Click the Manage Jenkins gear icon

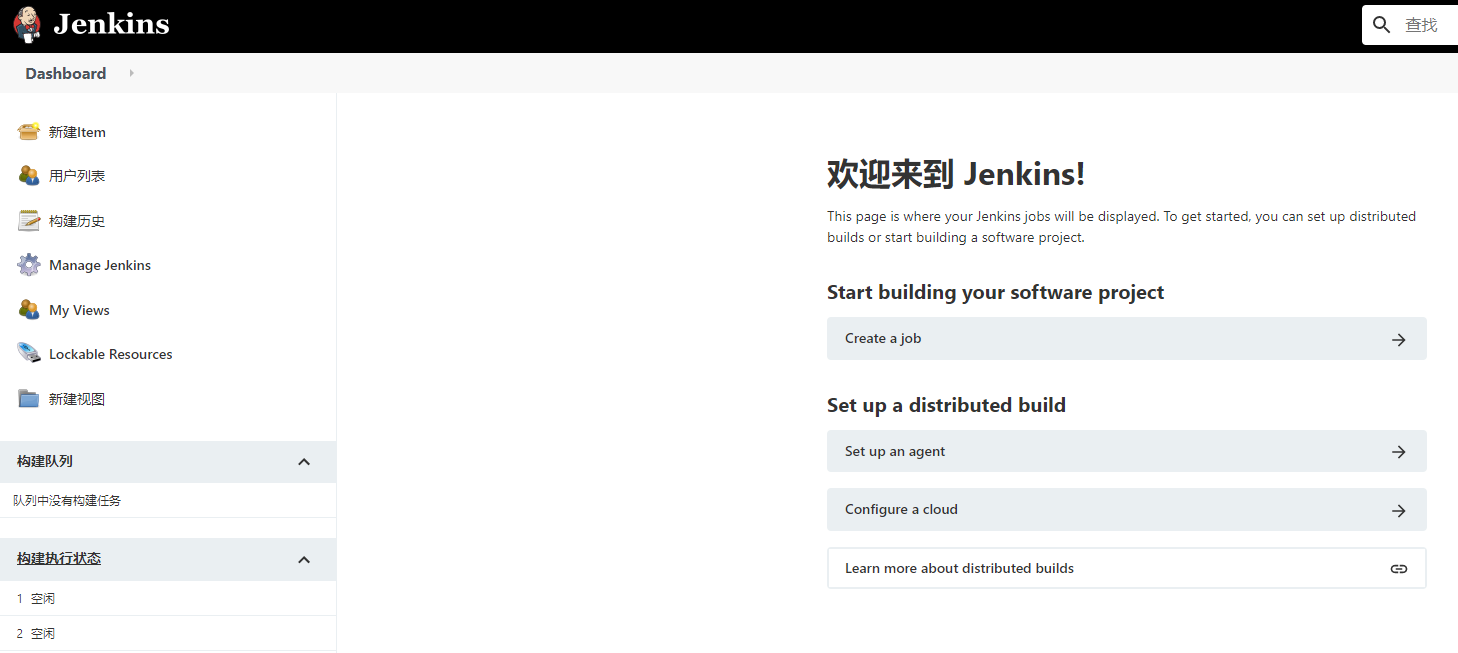click(29, 265)
